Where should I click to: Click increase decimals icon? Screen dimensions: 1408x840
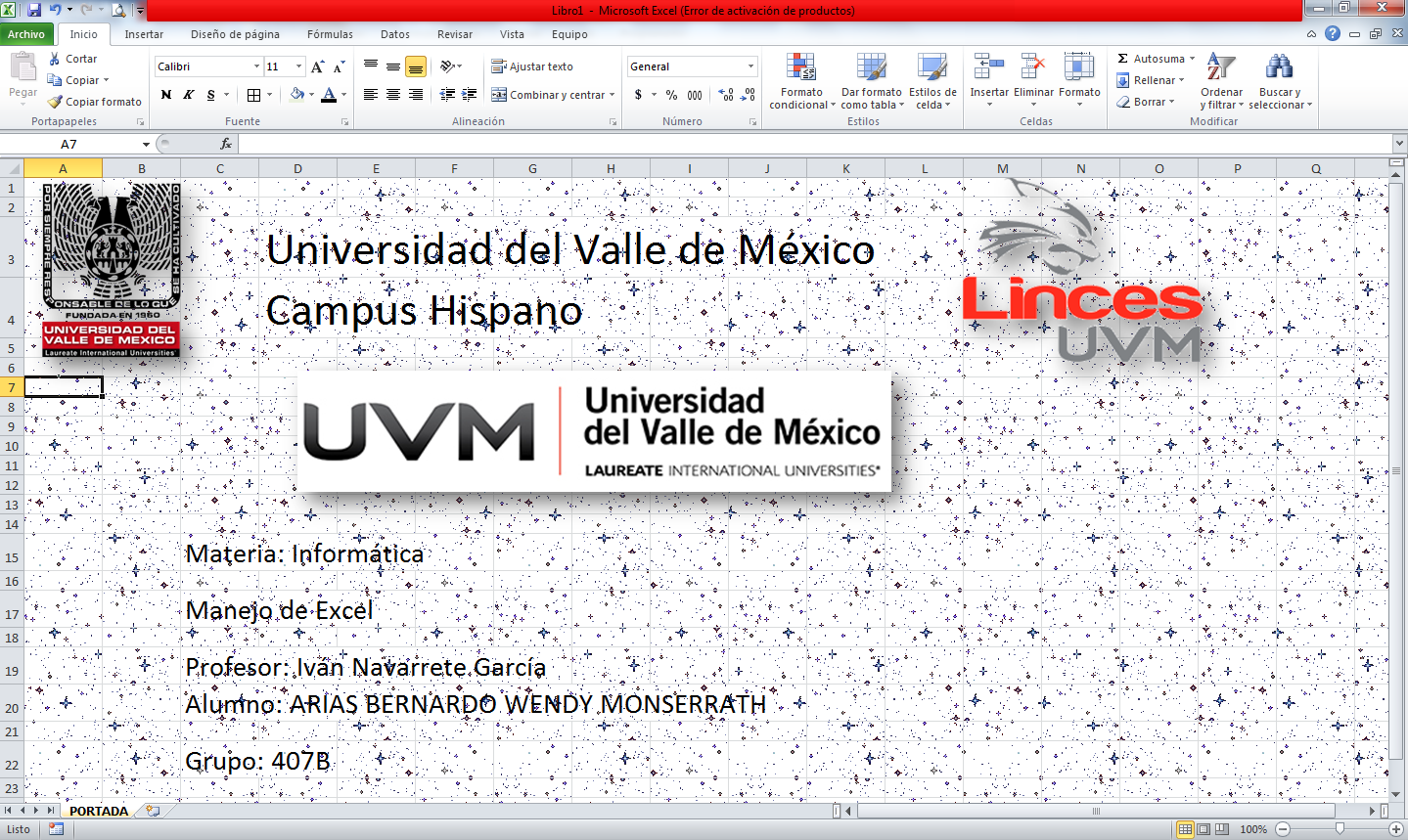point(726,95)
